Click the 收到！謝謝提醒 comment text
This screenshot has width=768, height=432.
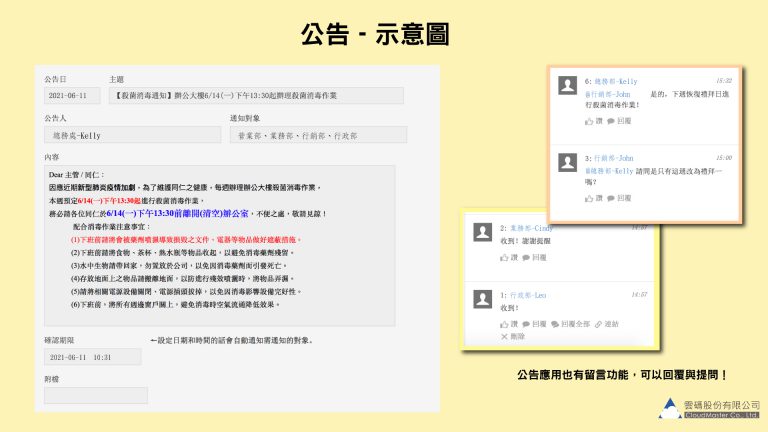(x=525, y=241)
